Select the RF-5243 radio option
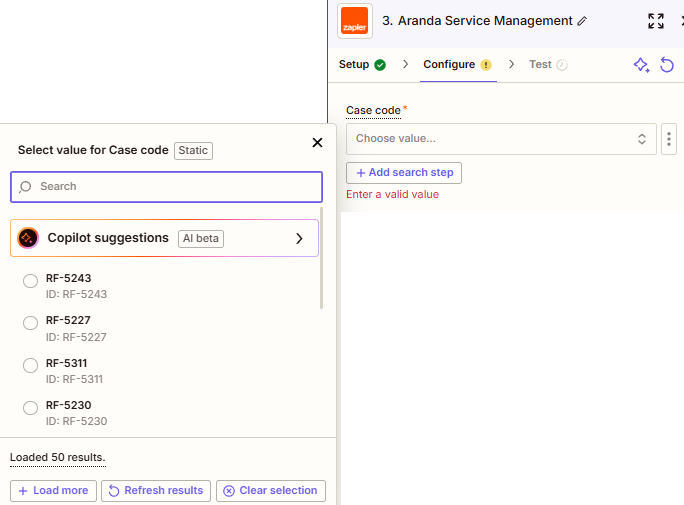 [x=30, y=283]
